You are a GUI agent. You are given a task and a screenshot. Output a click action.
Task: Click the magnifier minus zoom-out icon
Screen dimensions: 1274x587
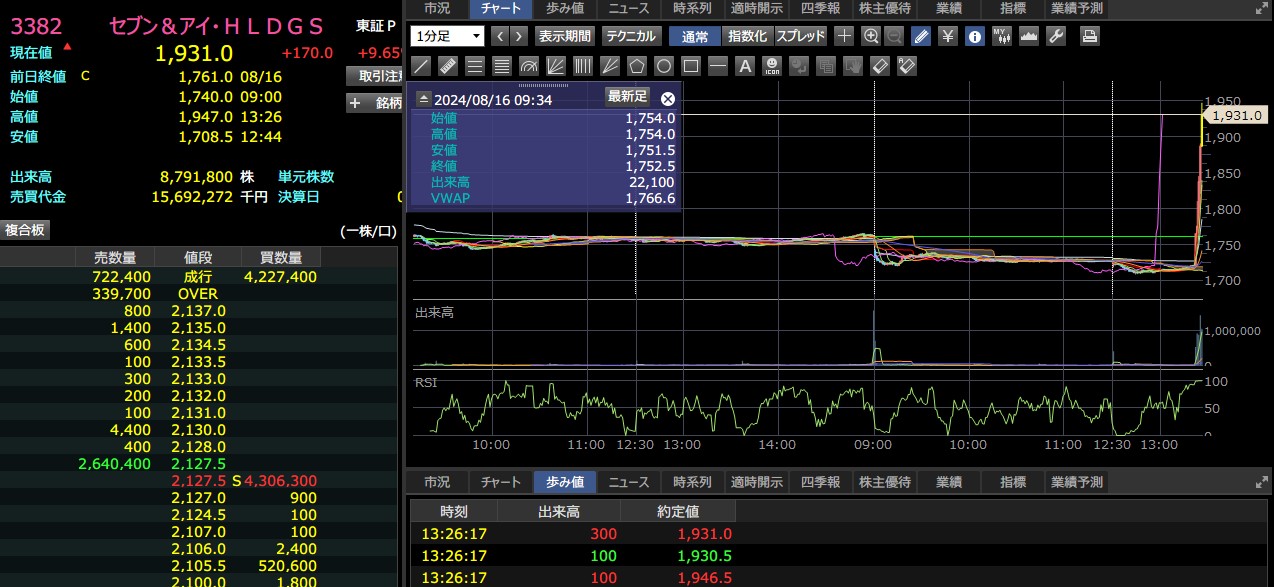(893, 36)
